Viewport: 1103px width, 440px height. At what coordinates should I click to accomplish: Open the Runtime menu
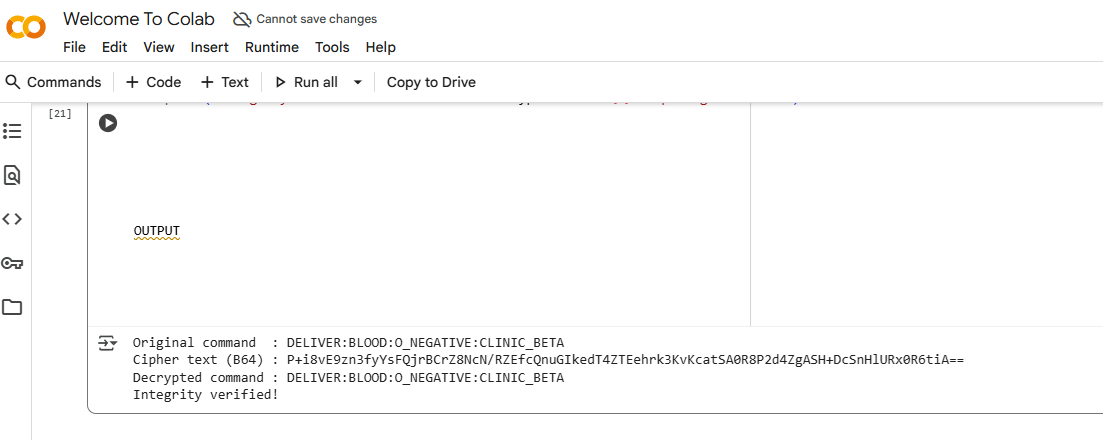tap(271, 47)
